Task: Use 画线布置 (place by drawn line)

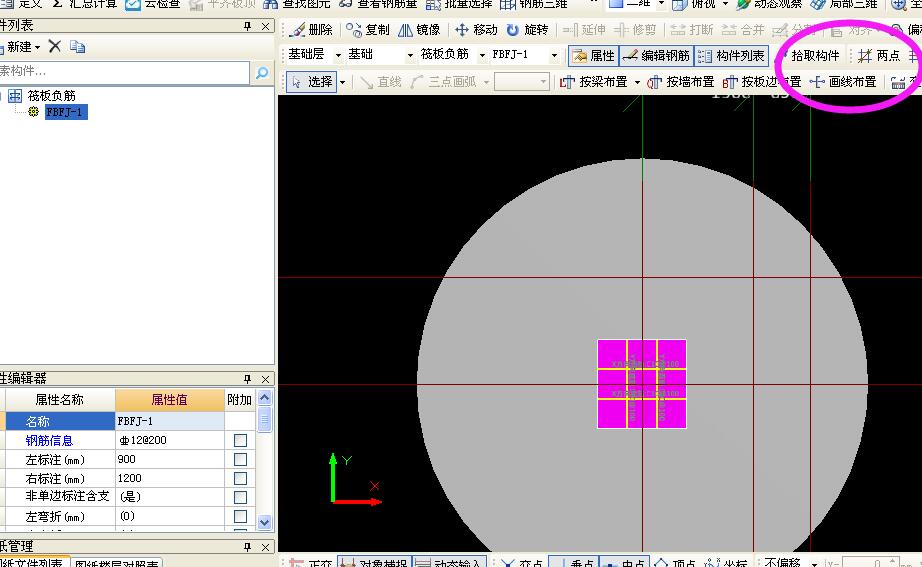Action: [843, 82]
